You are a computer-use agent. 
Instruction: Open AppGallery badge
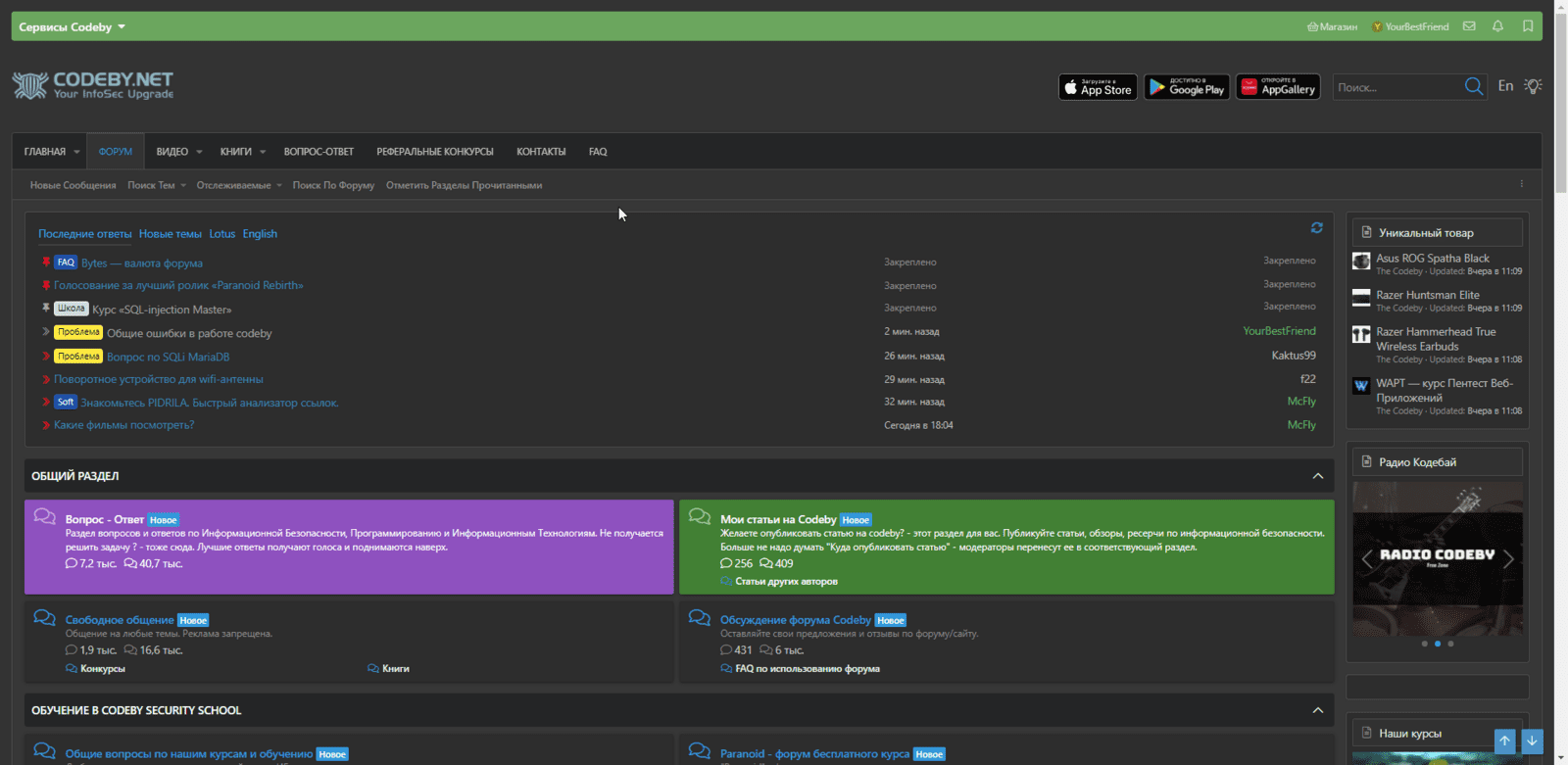coord(1278,87)
